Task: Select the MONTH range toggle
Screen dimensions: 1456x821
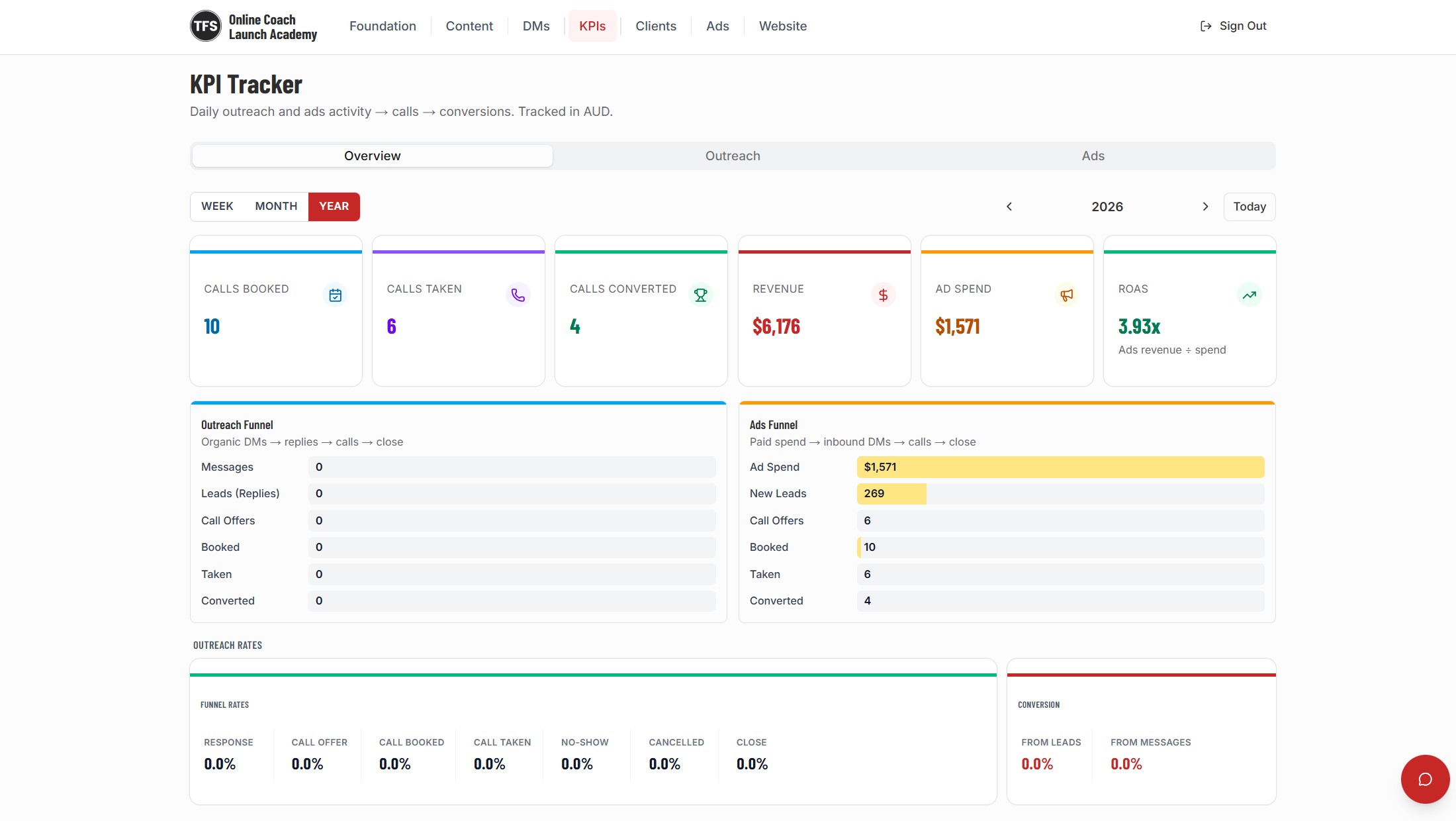Action: pyautogui.click(x=276, y=207)
